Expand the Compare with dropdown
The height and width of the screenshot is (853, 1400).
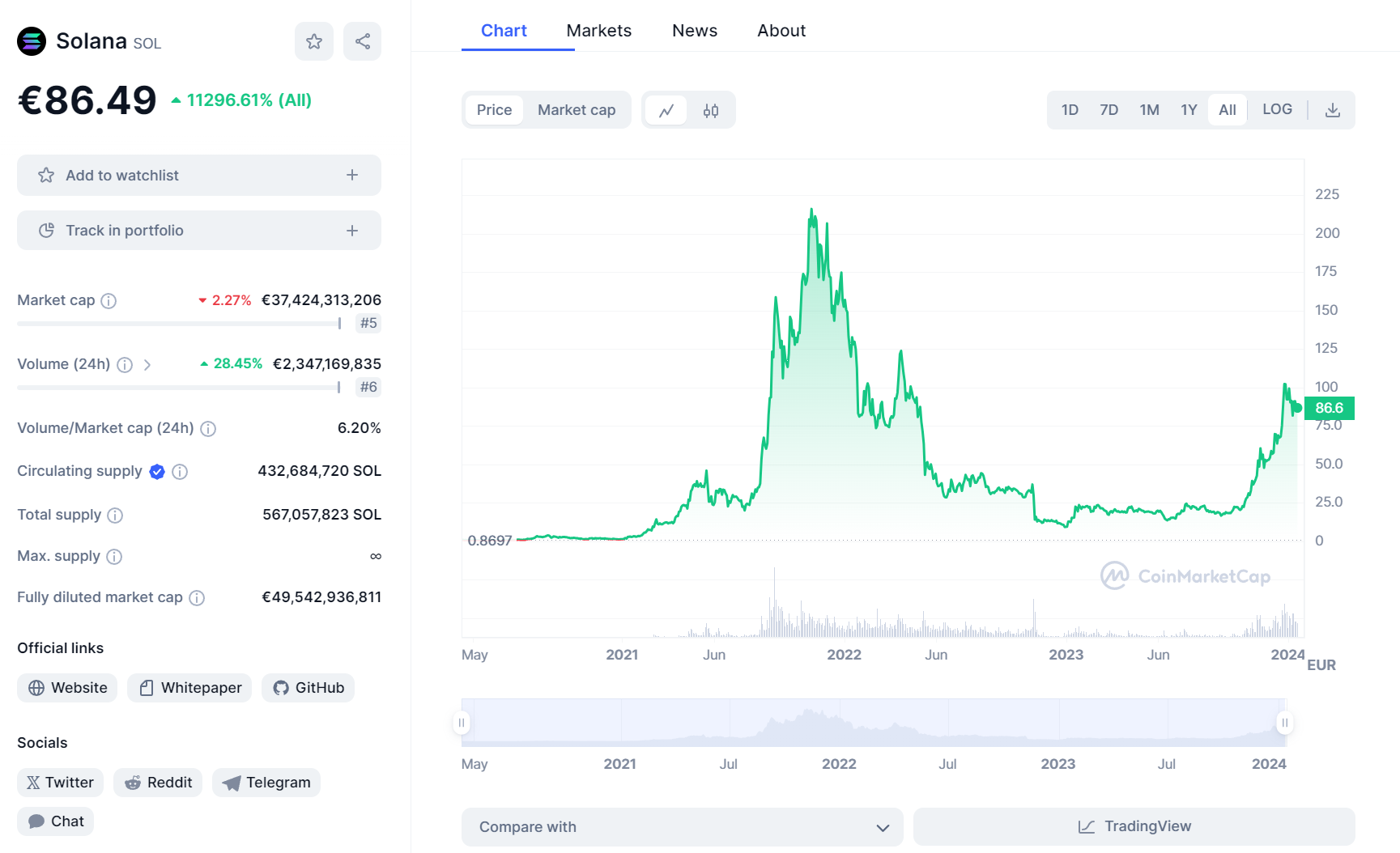(682, 827)
